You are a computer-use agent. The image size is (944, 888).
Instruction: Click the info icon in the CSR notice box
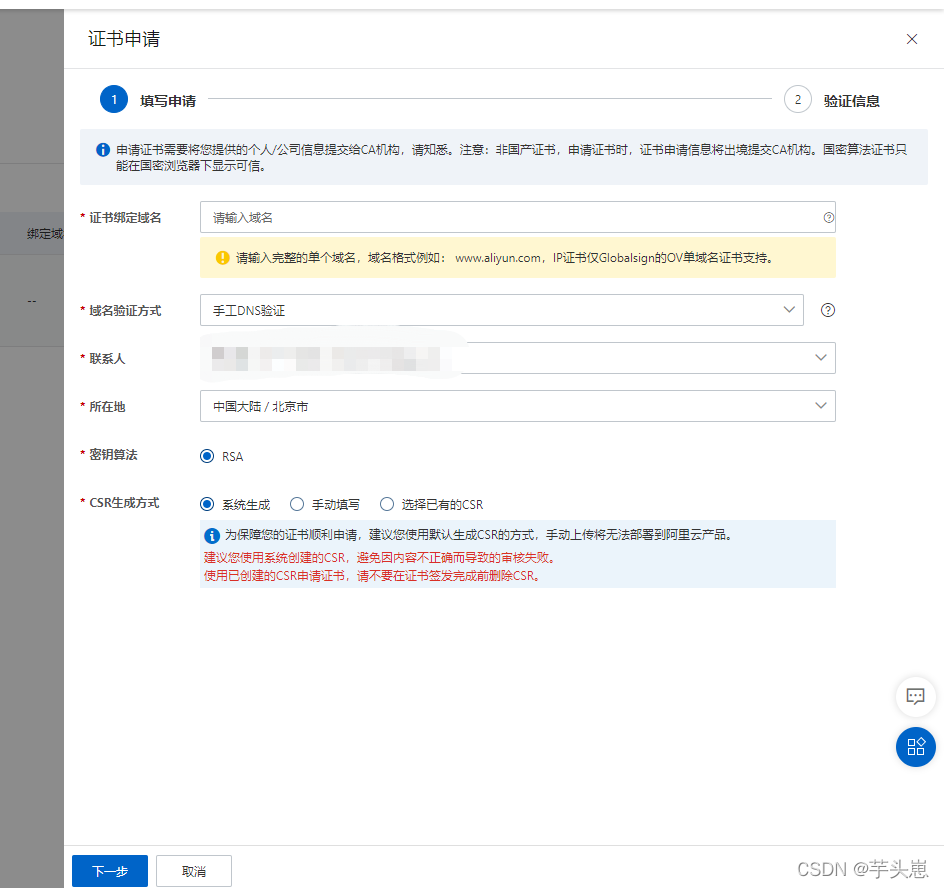(x=211, y=535)
